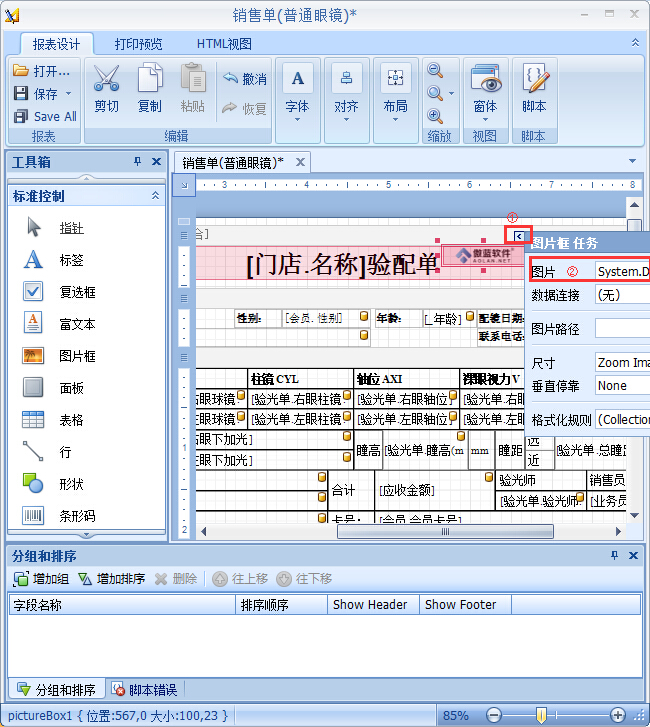Adjust the zoom slider in status bar
This screenshot has height=727, width=650.
[541, 715]
